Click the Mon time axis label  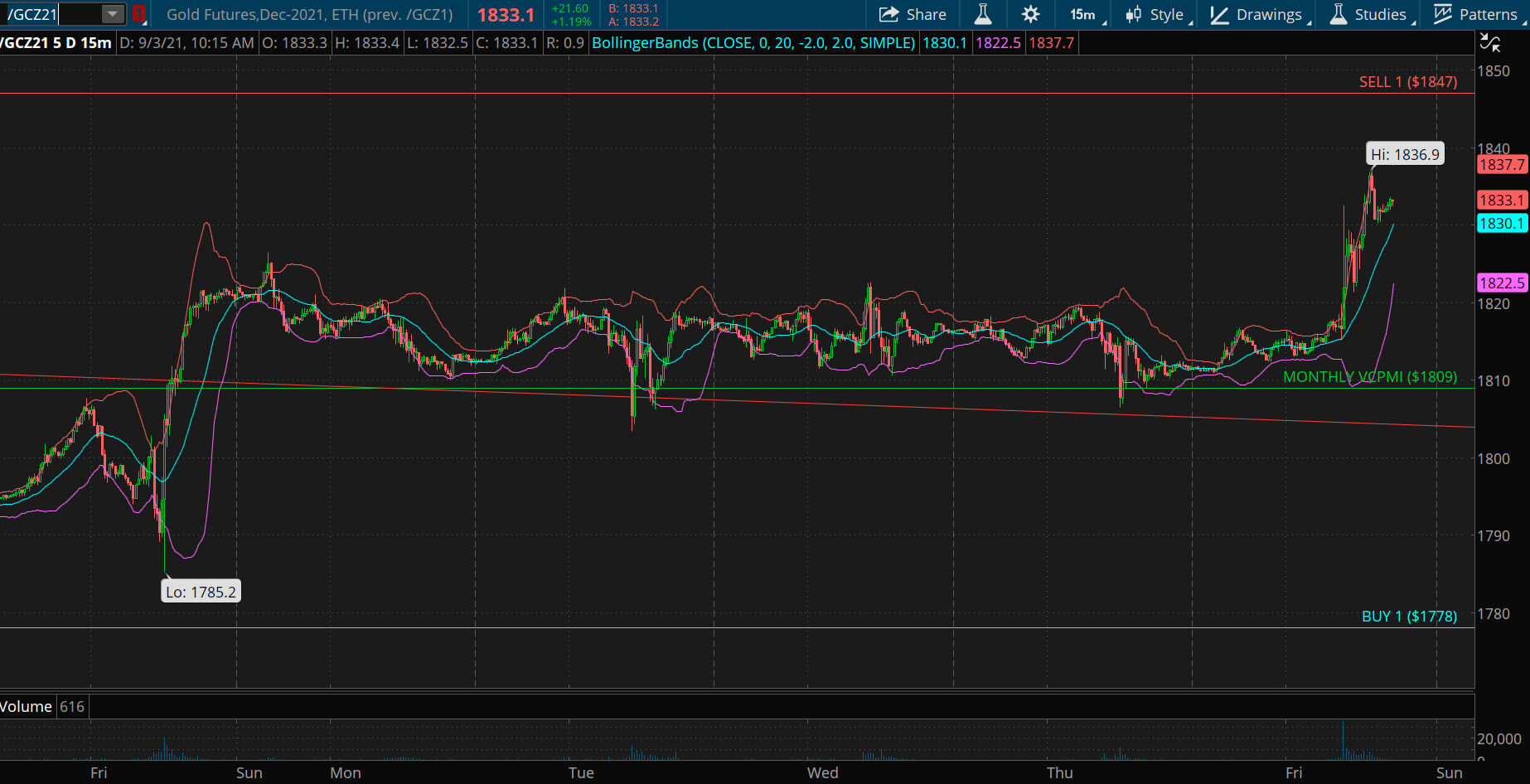pos(346,772)
